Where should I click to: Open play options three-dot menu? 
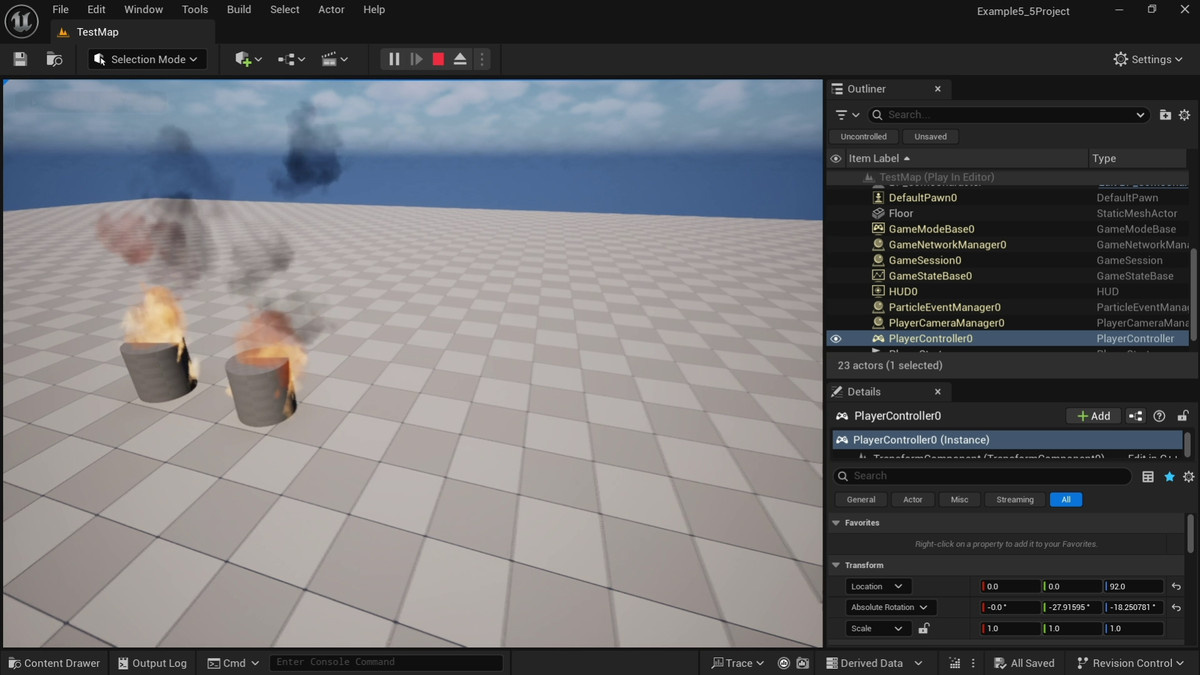click(481, 59)
